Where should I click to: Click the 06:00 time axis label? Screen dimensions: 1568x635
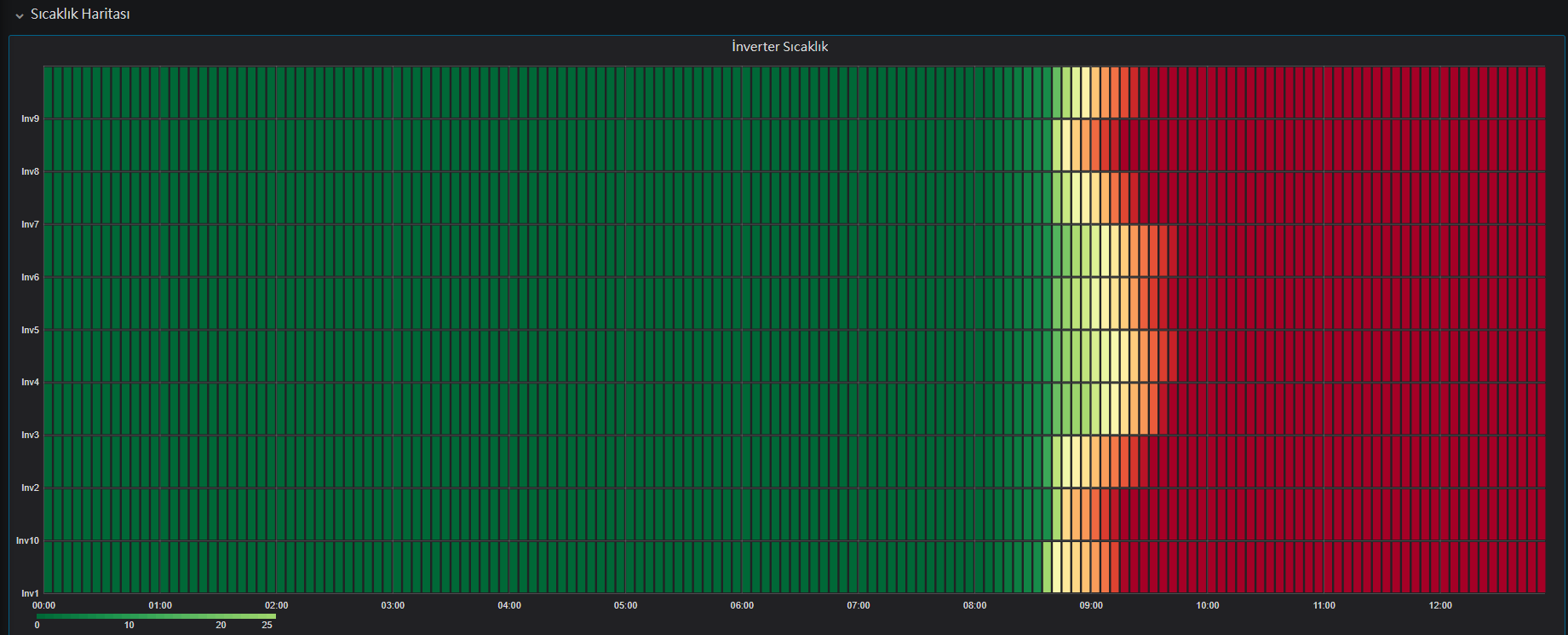pos(742,606)
